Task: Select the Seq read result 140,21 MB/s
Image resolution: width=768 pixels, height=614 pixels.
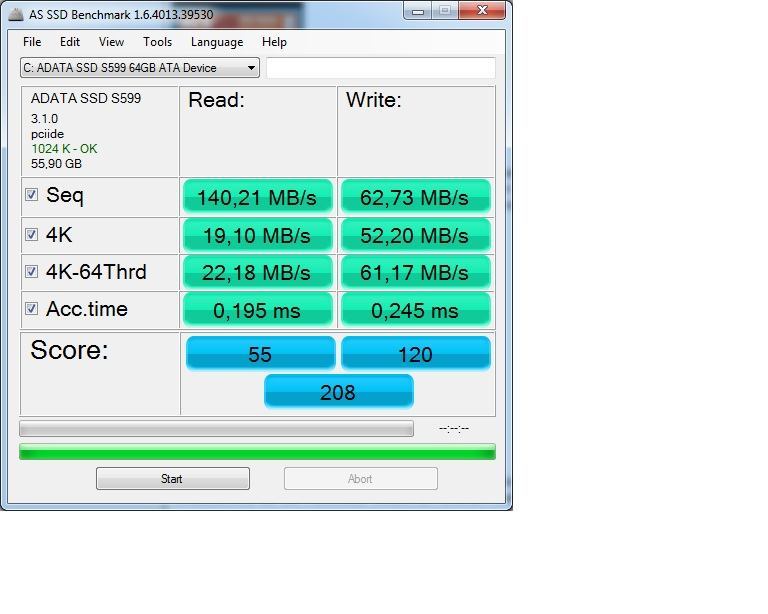Action: click(257, 197)
